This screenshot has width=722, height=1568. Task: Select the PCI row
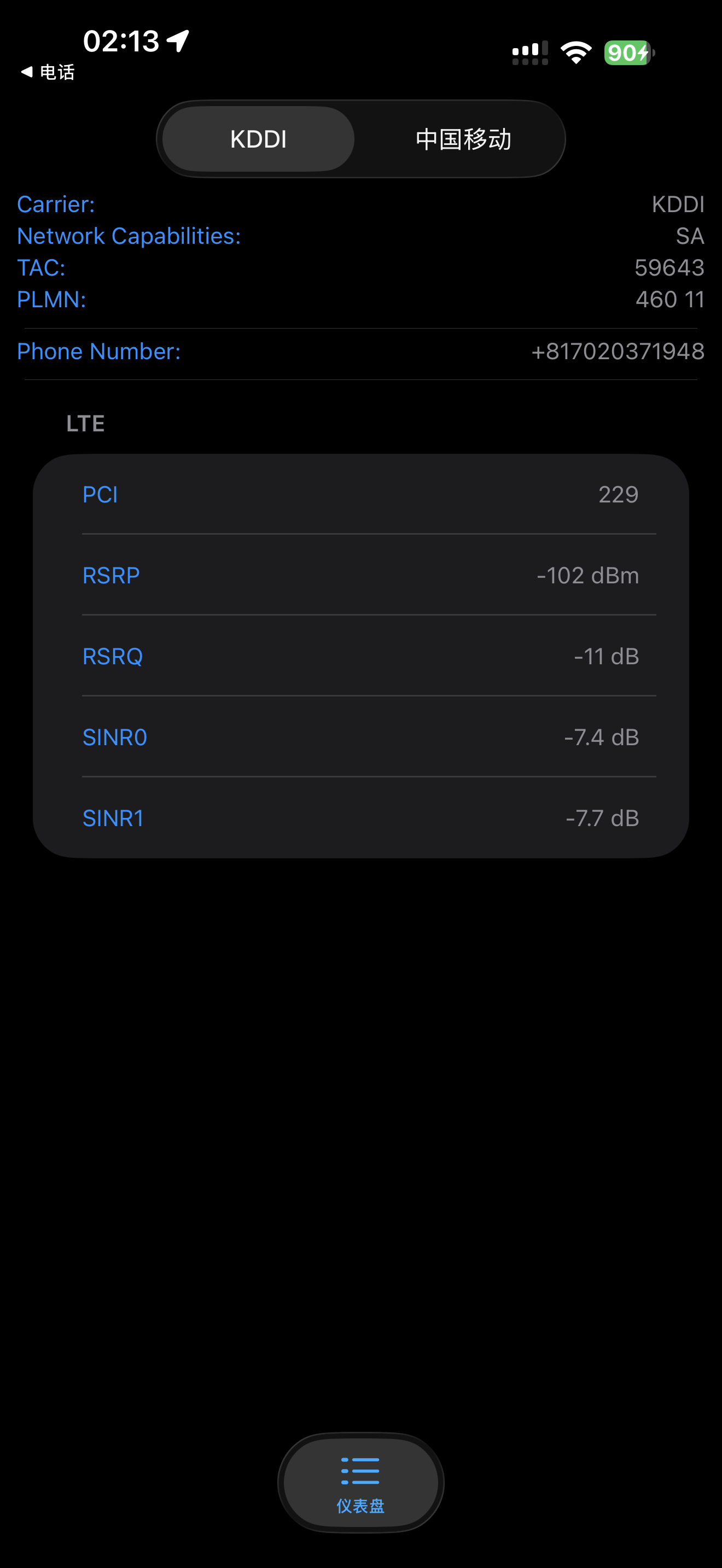(360, 494)
